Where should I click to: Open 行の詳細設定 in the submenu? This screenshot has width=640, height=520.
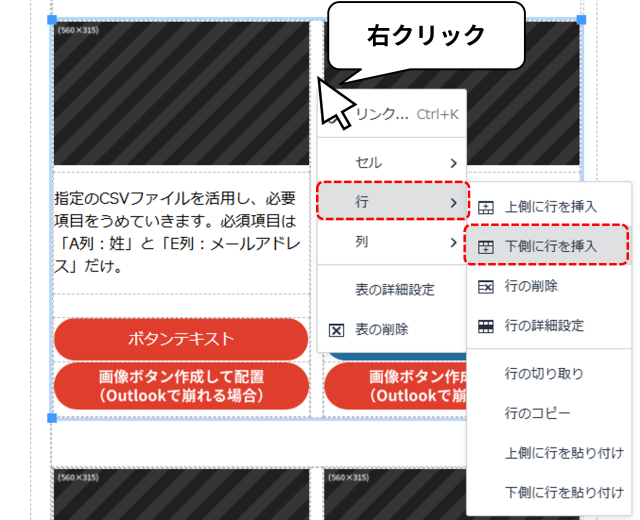pyautogui.click(x=549, y=326)
